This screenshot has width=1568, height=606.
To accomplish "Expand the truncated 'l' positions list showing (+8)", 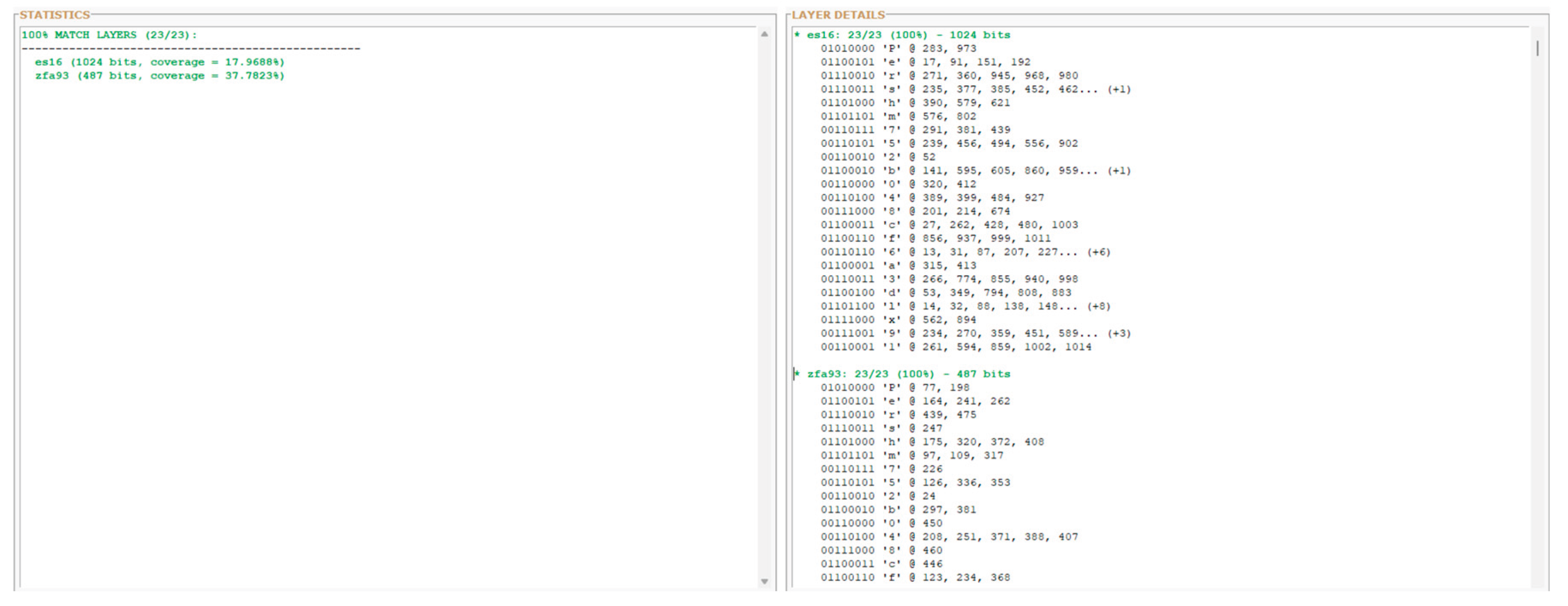I will (x=1099, y=306).
